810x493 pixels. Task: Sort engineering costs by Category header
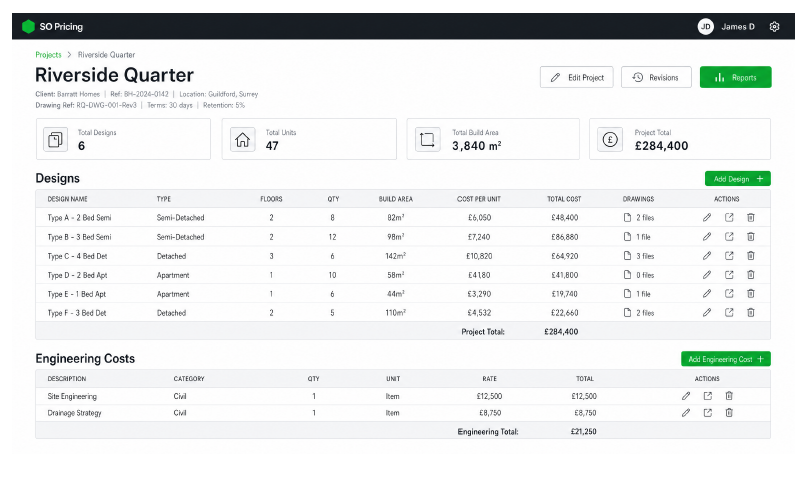coord(189,379)
